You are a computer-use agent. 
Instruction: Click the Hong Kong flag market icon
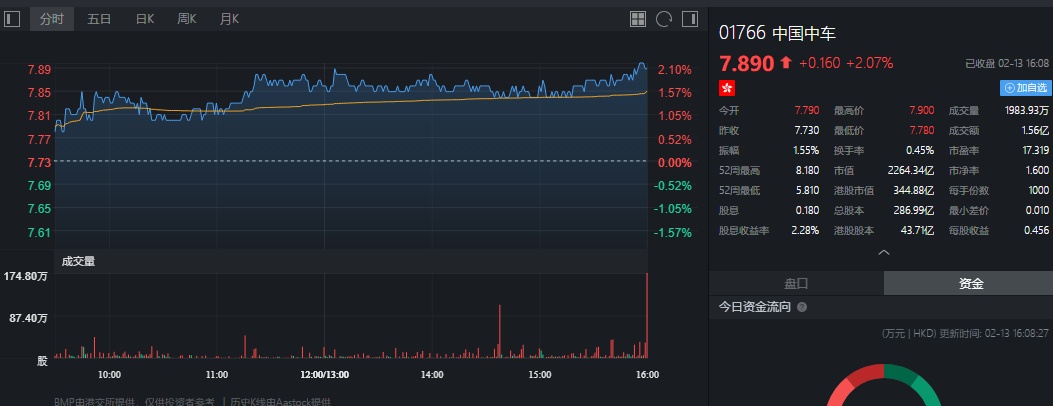click(x=727, y=88)
